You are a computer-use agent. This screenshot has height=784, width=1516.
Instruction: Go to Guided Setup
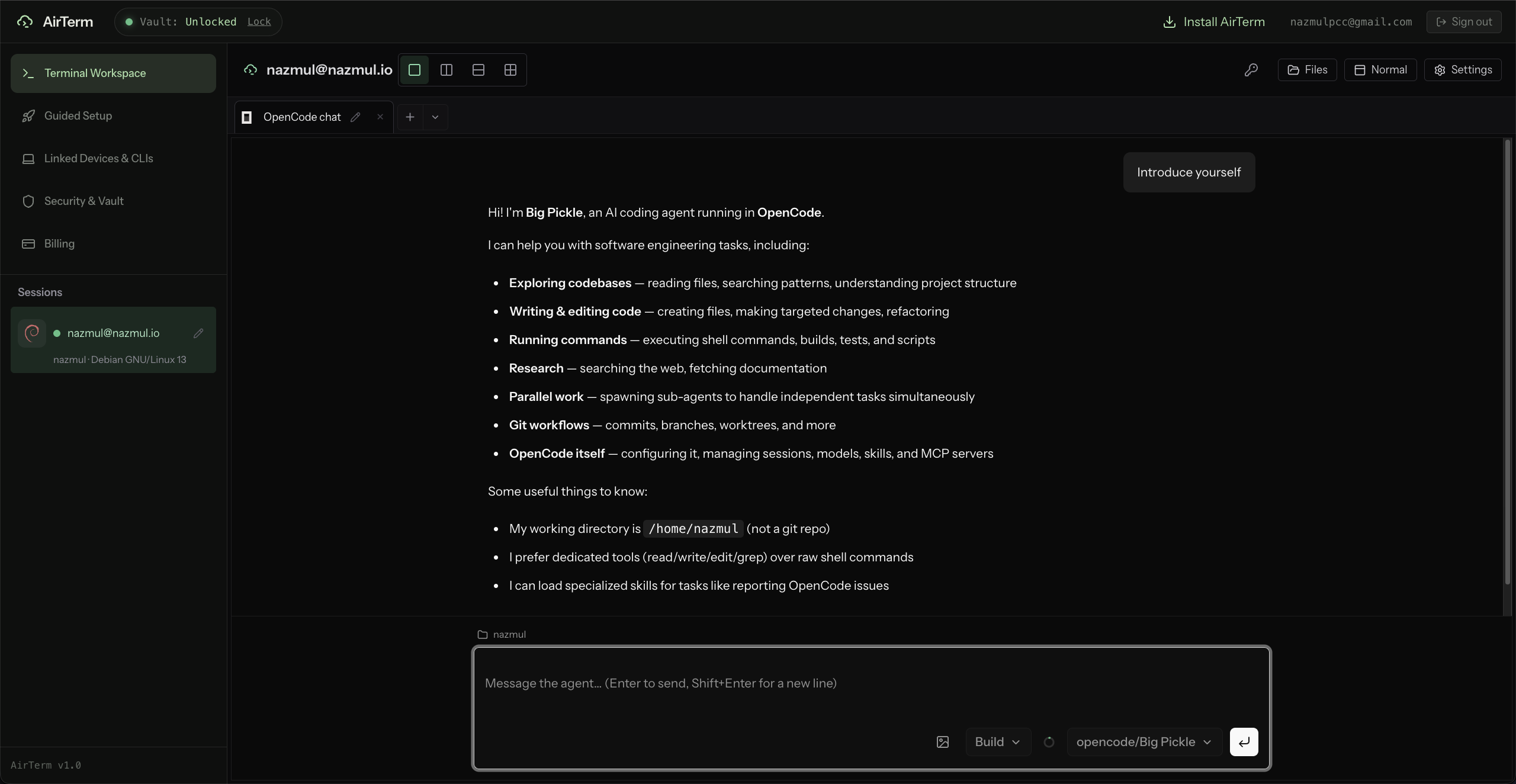[x=113, y=116]
